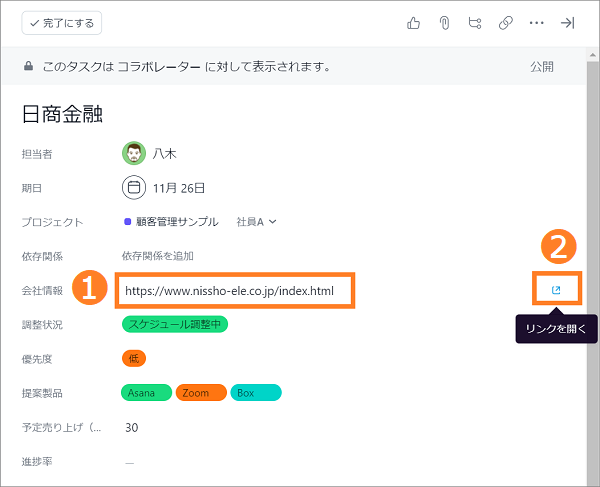600x487 pixels.
Task: Click the like thumbs-up icon
Action: tap(413, 23)
